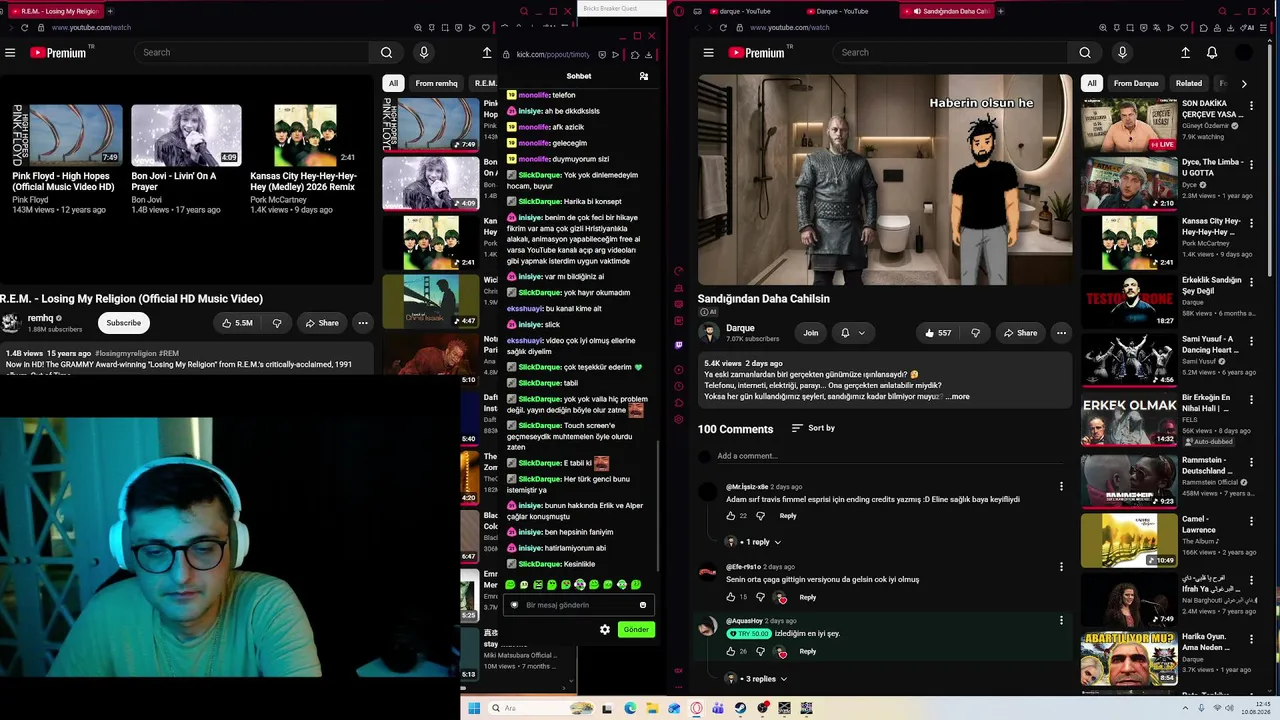Dislike the Darque video
This screenshot has width=1280, height=720.
pos(975,333)
